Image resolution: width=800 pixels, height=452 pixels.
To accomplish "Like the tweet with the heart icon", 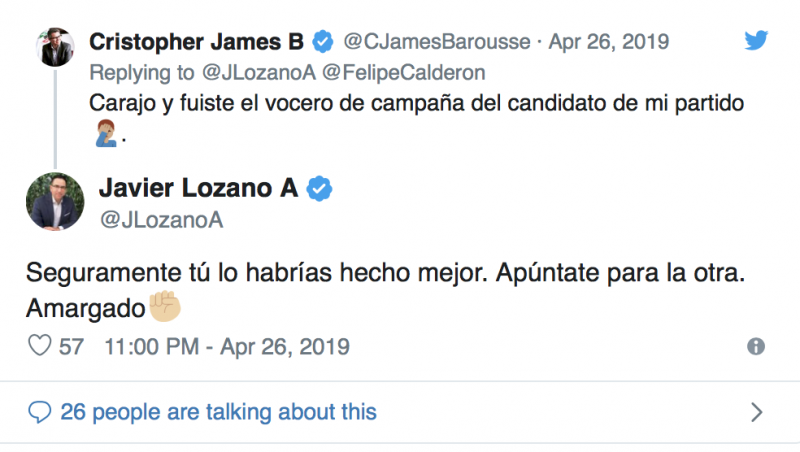I will coord(39,347).
